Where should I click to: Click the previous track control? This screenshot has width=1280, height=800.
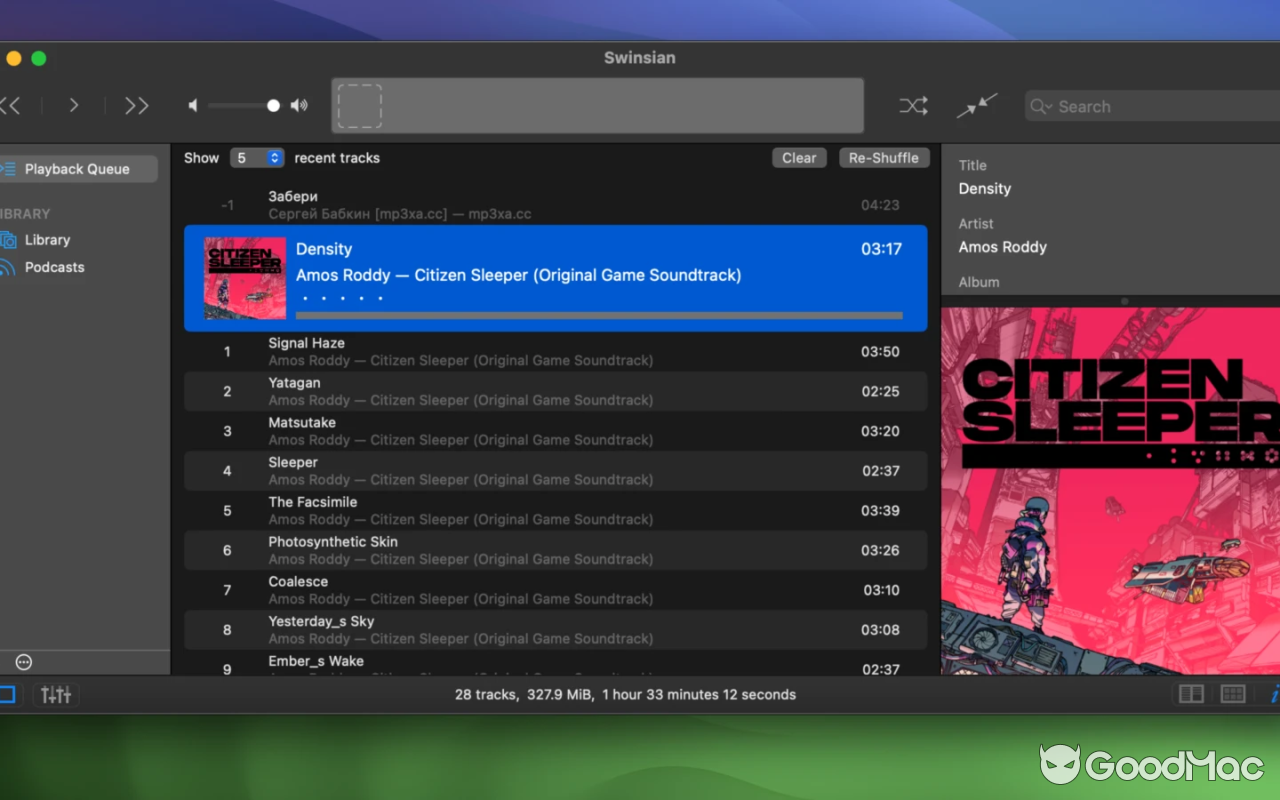coord(8,105)
